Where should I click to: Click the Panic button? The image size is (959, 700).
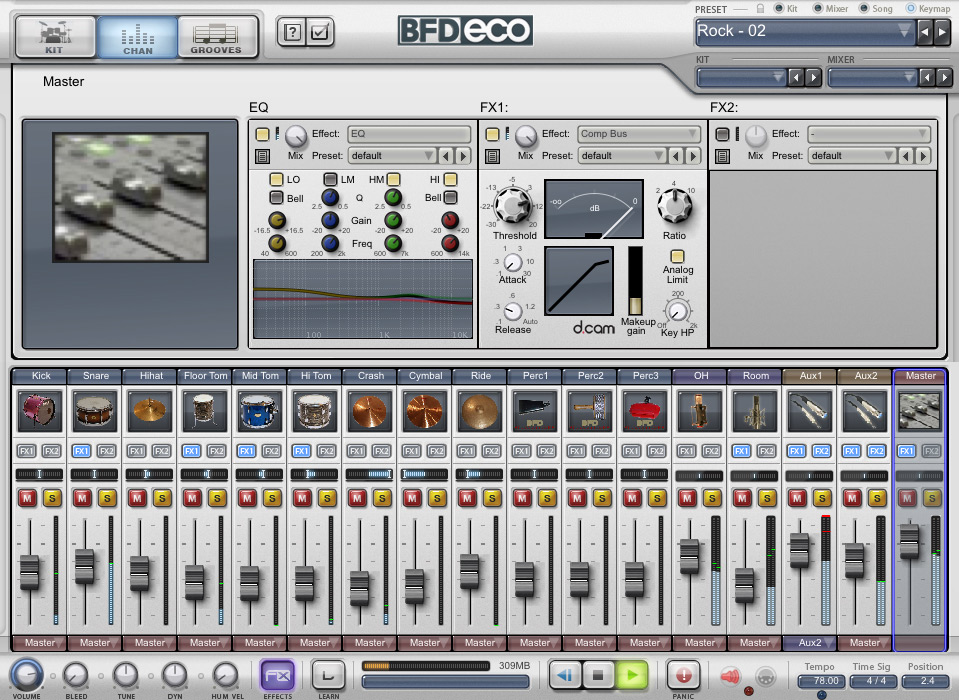click(683, 676)
